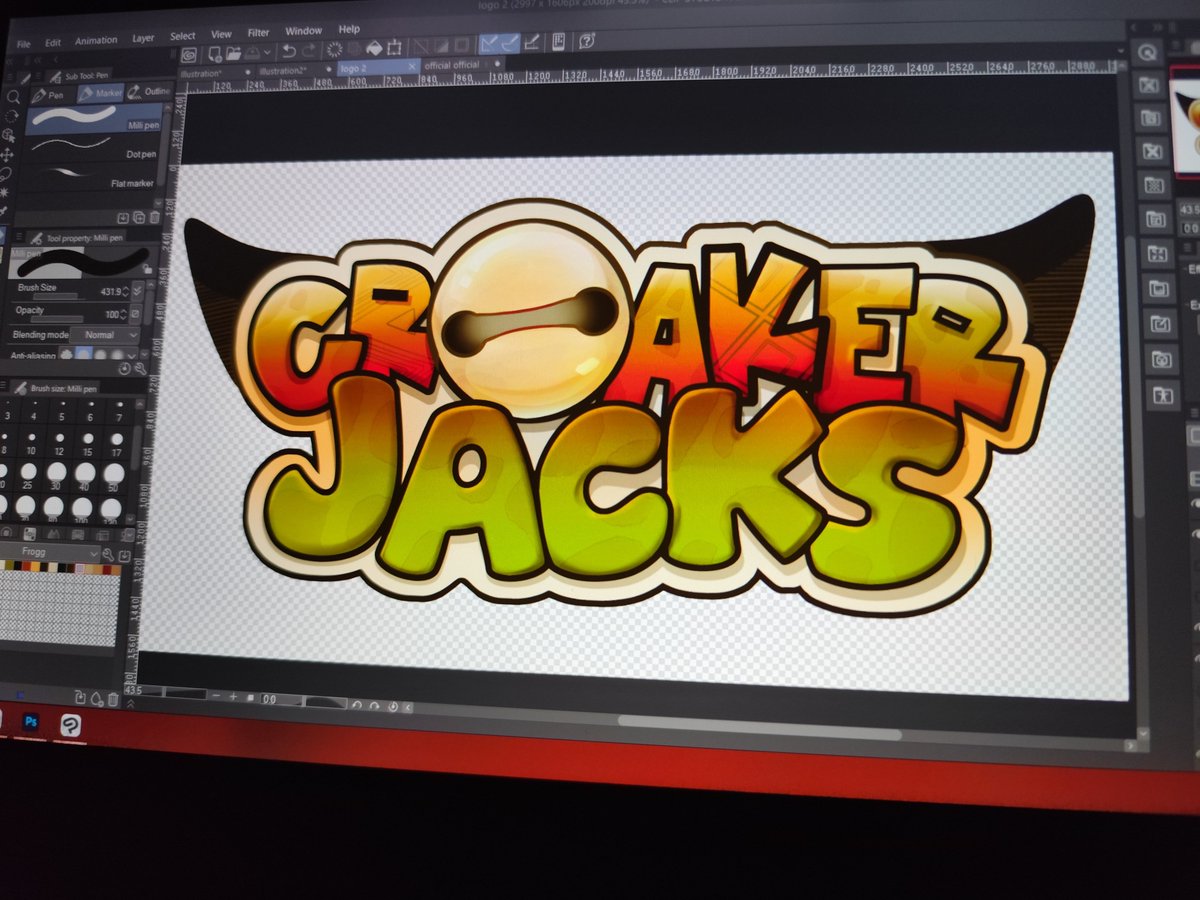Open the Edit menu

53,43
